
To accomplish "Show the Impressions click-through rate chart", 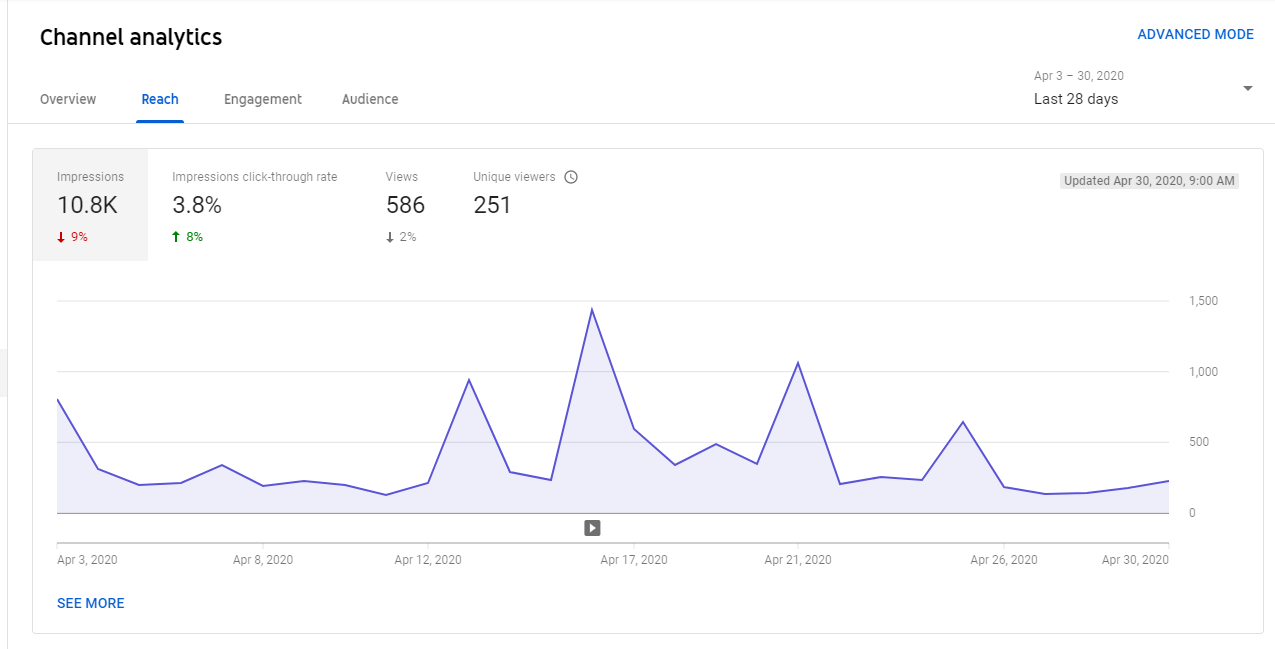I will pyautogui.click(x=254, y=205).
